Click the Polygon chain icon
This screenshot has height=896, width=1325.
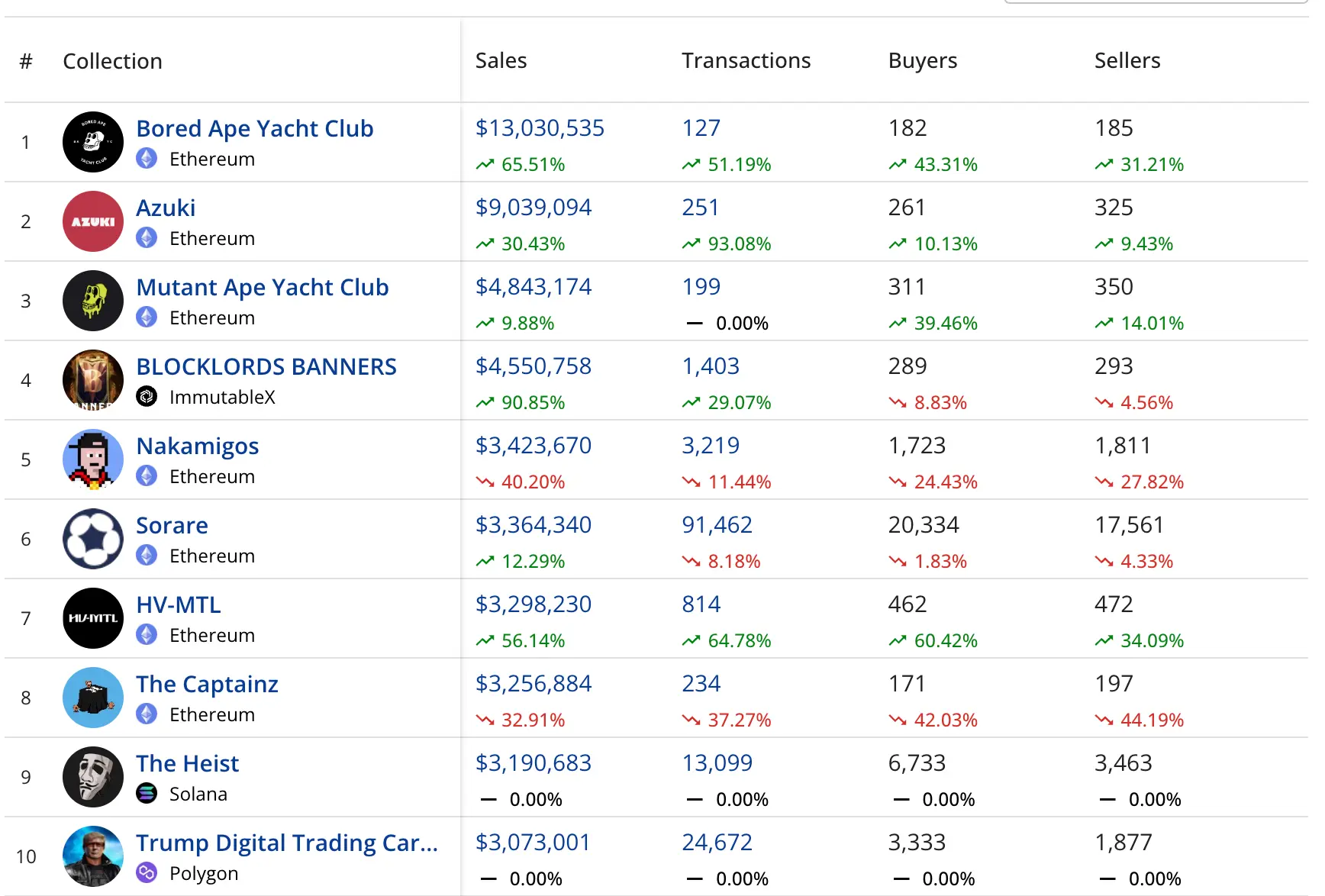pyautogui.click(x=147, y=873)
